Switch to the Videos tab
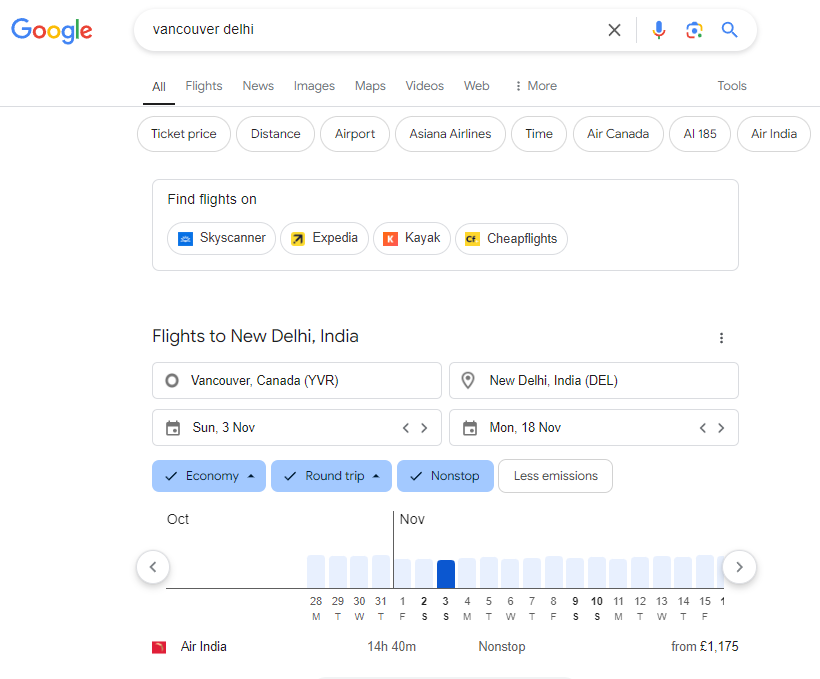 [x=425, y=86]
